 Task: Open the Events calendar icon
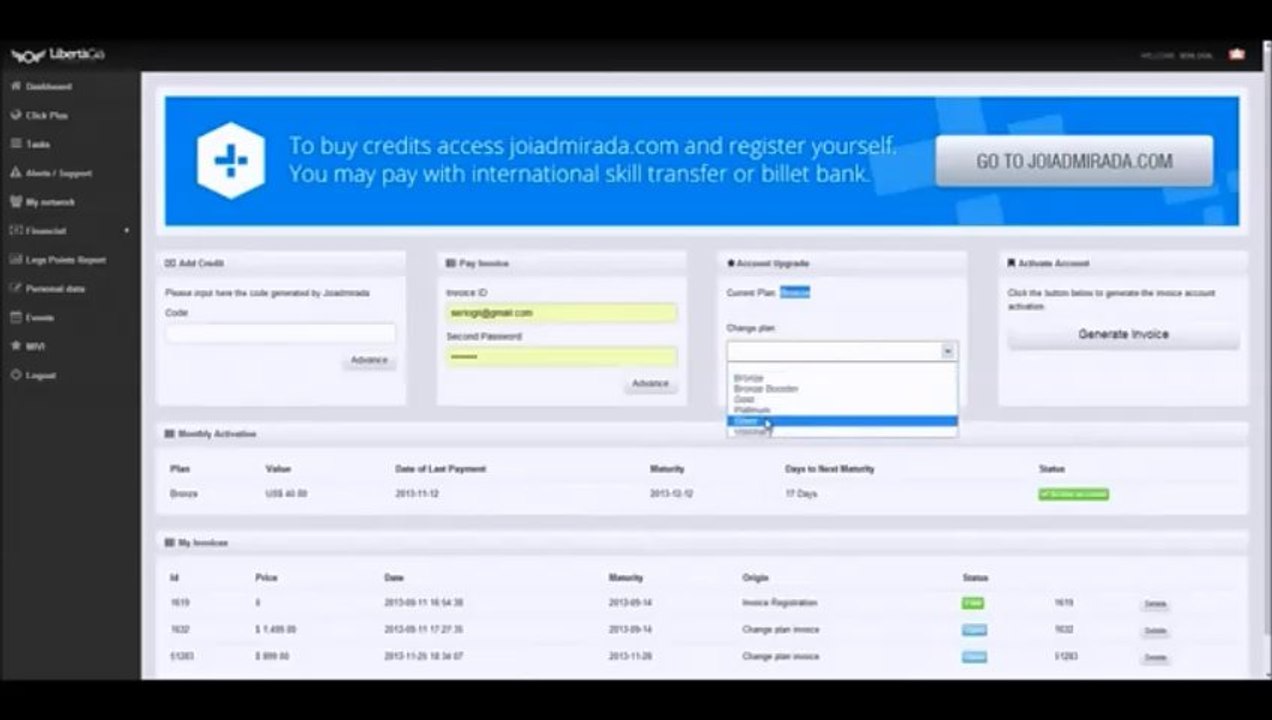[x=16, y=317]
